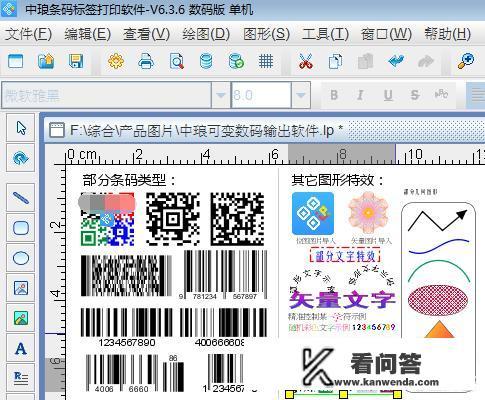Choose the arrow Select tool
Screen dimensions: 485x400
tap(21, 128)
